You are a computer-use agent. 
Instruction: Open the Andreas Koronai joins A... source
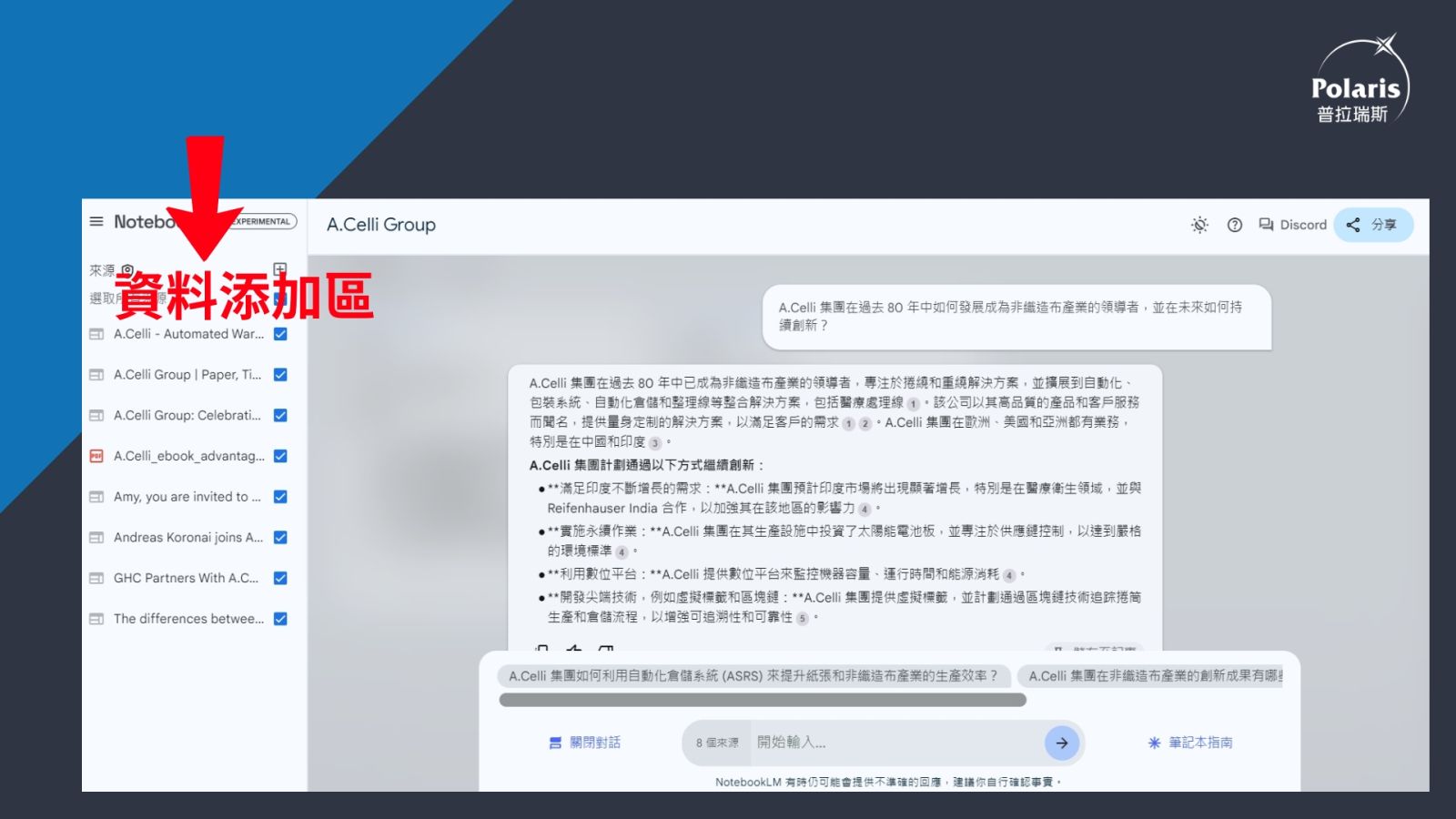(x=187, y=538)
